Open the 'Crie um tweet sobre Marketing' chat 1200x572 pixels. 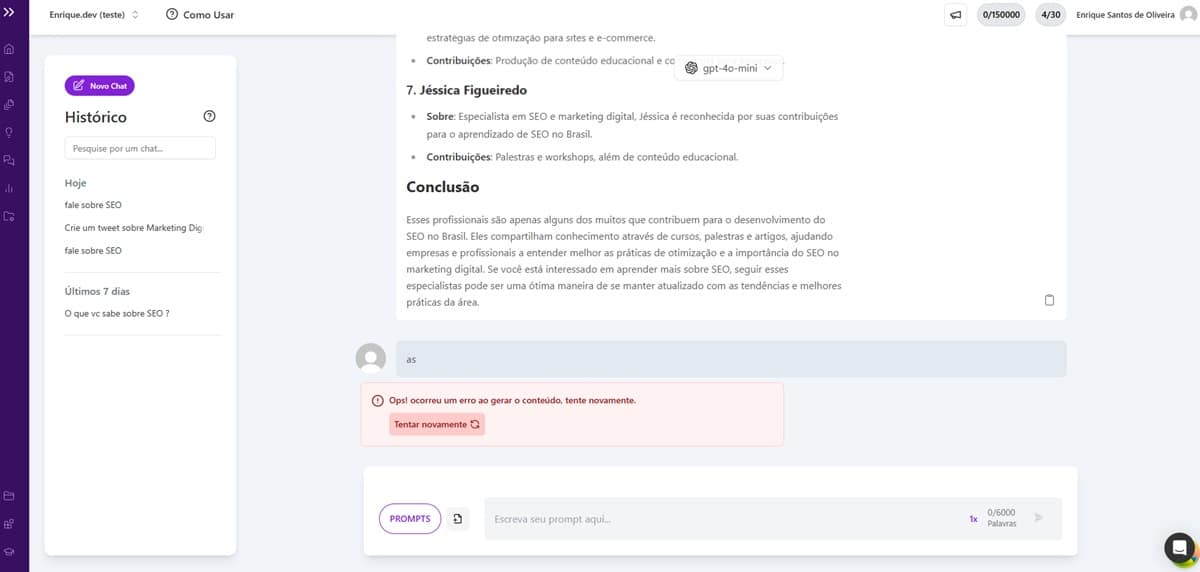tap(133, 228)
